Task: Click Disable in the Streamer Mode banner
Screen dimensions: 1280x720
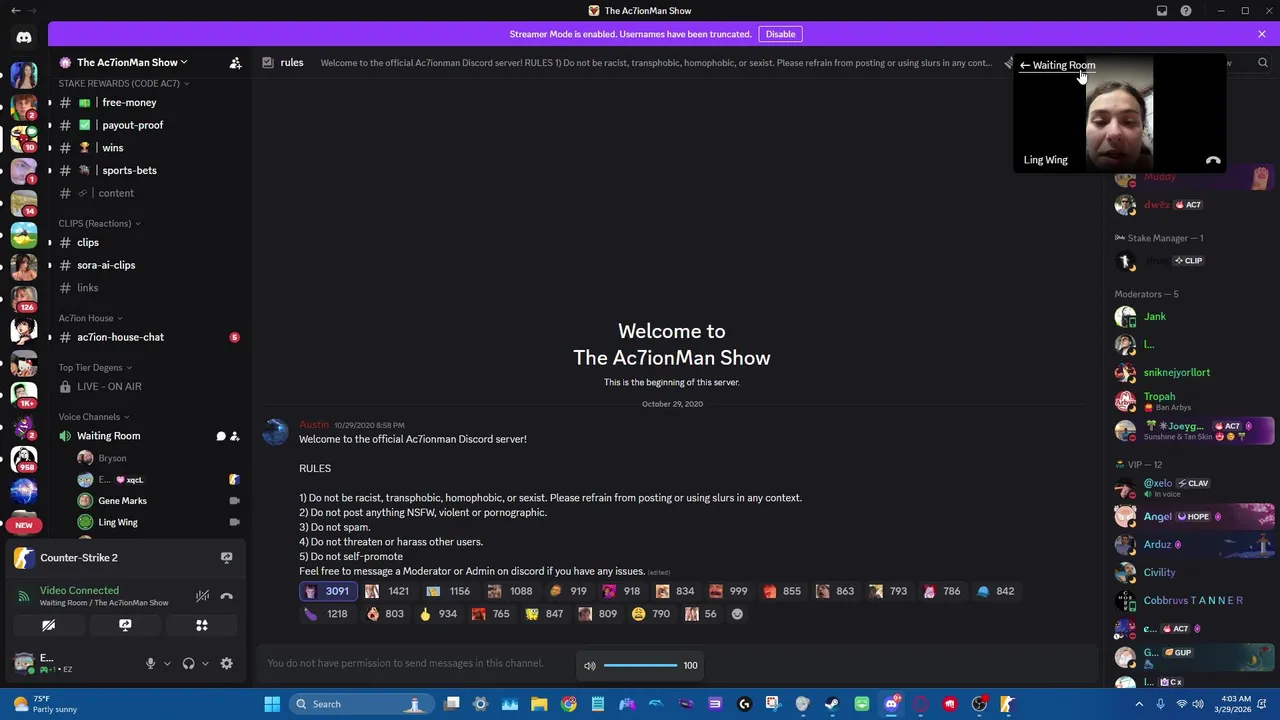Action: (780, 34)
